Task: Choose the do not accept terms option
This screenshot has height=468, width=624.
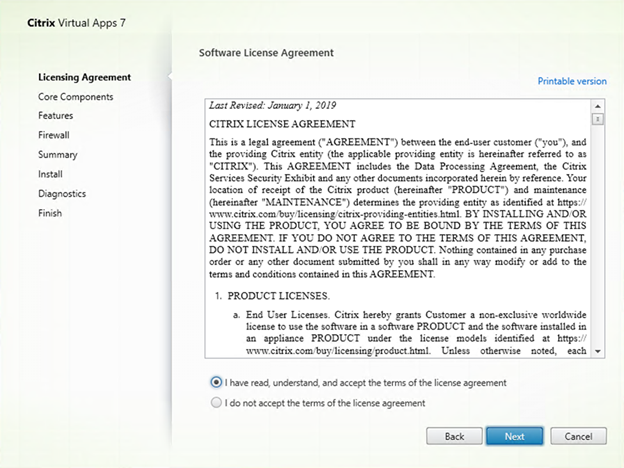Action: (216, 403)
